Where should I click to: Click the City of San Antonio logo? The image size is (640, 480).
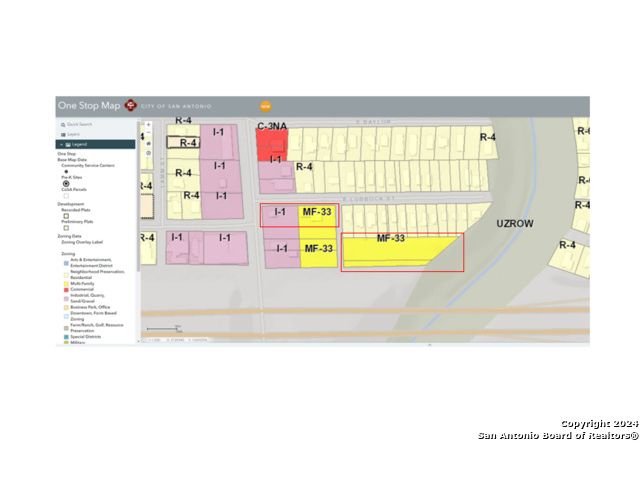[131, 105]
